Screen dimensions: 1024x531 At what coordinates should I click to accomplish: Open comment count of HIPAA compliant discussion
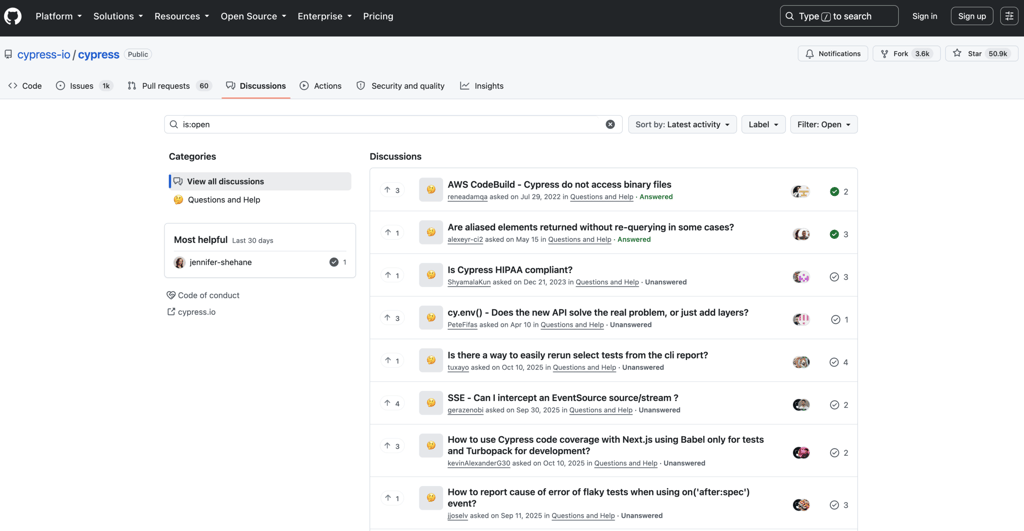point(839,277)
